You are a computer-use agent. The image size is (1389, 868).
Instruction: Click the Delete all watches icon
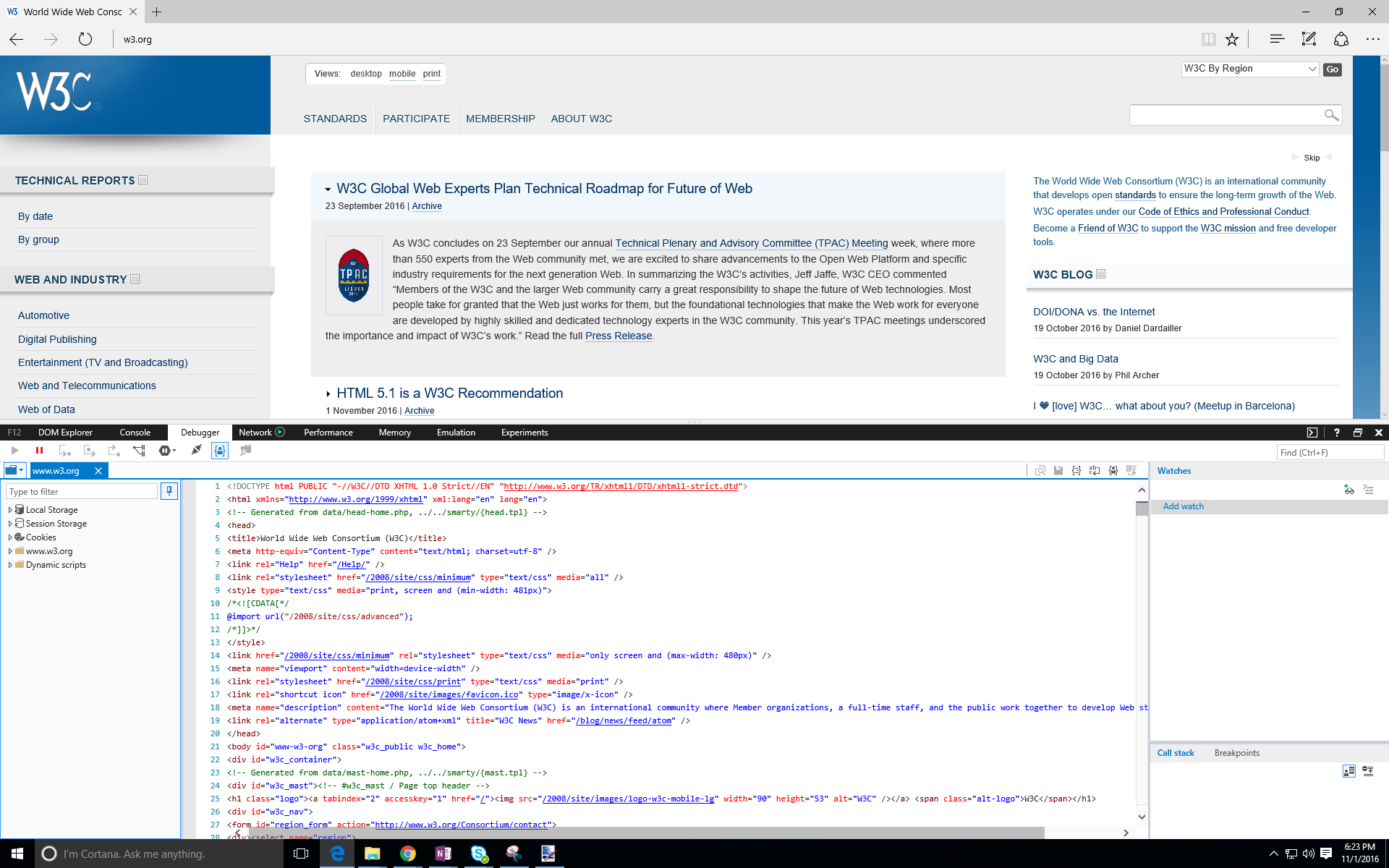point(1368,490)
